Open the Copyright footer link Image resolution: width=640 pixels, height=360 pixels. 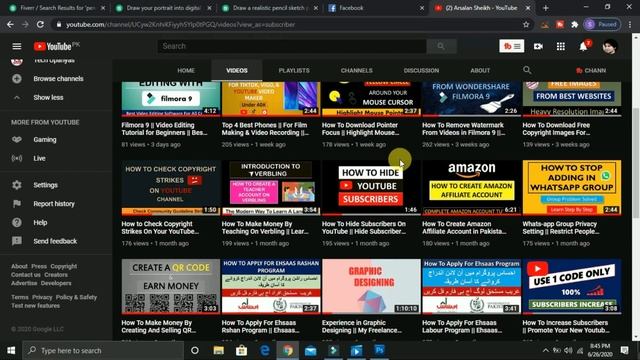click(63, 266)
